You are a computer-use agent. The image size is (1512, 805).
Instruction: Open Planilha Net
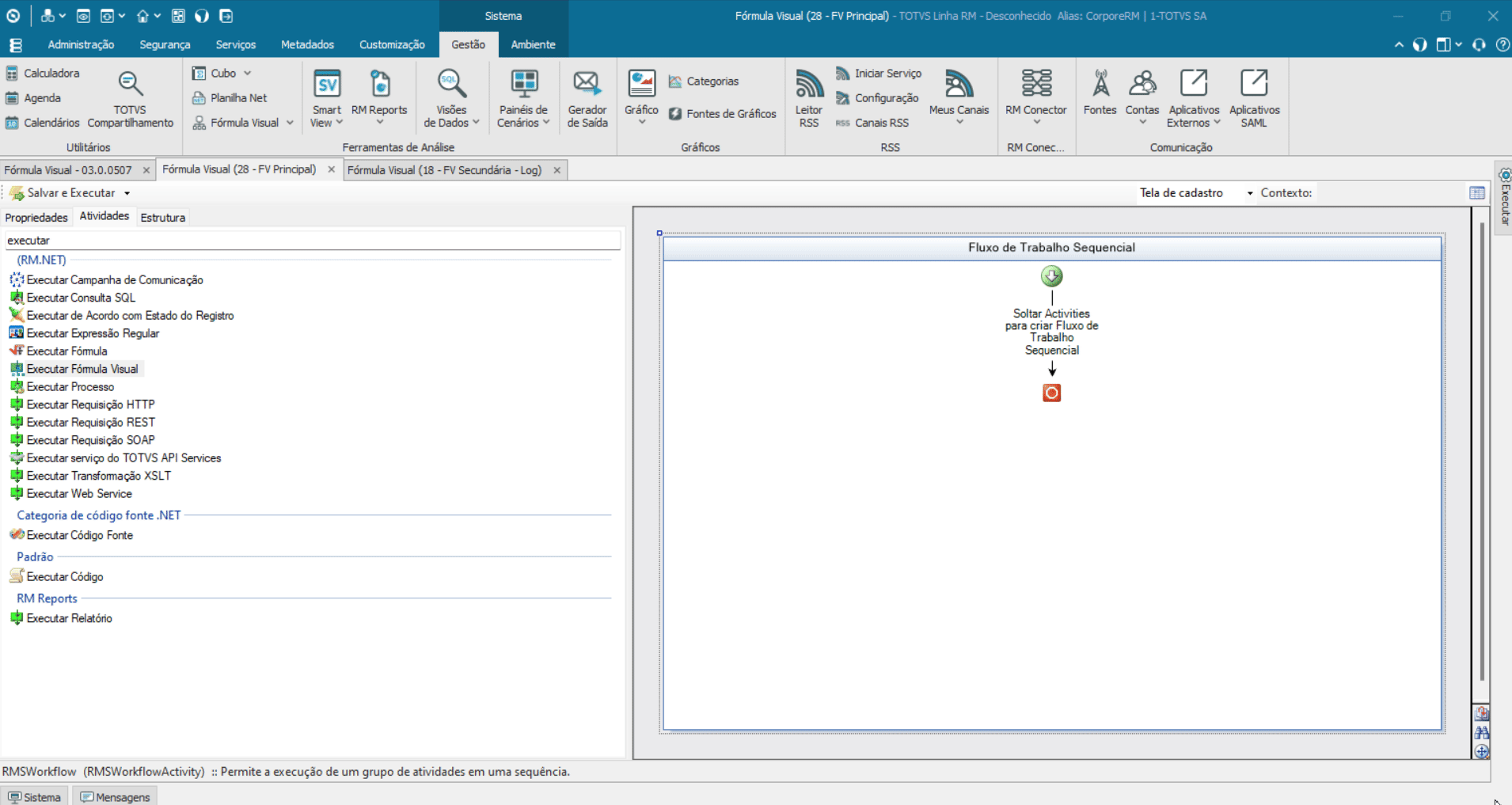point(230,98)
